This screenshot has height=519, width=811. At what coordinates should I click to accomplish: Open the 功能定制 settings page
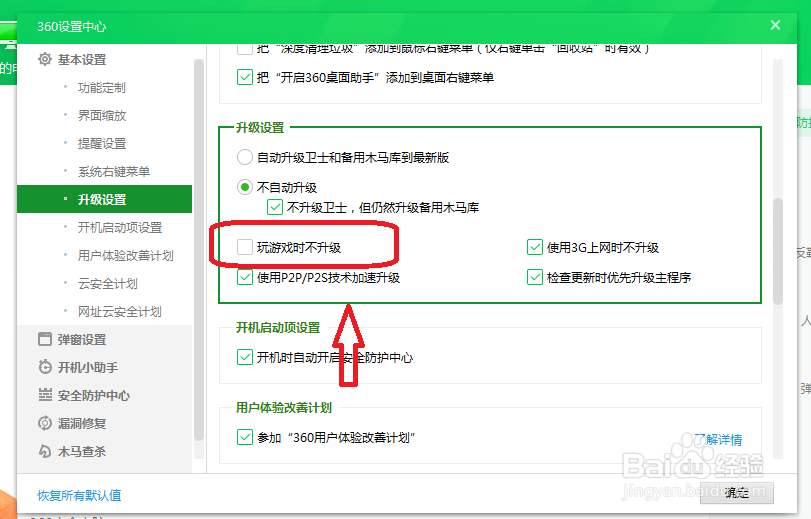tap(102, 87)
